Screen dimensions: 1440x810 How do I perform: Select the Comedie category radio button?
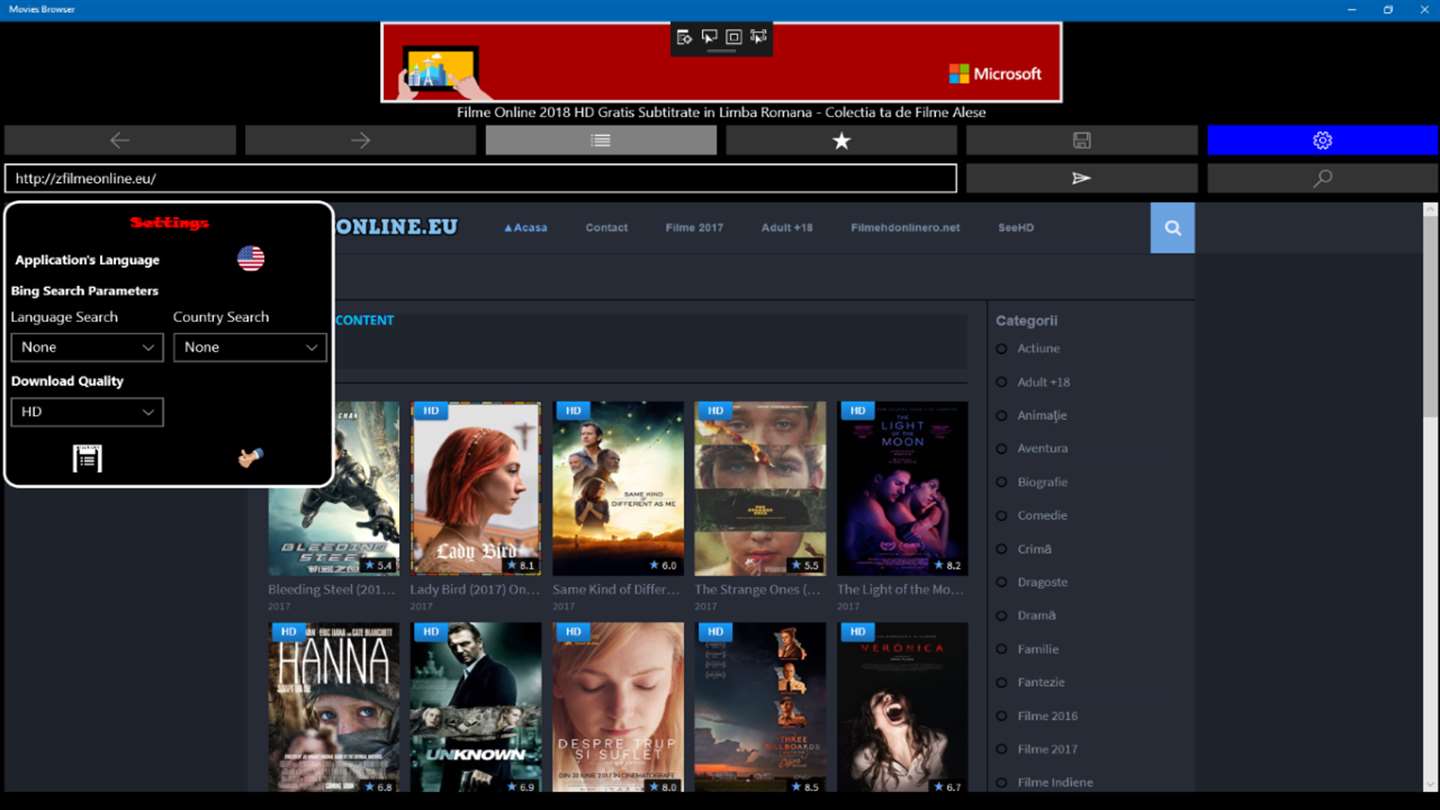pyautogui.click(x=1001, y=515)
